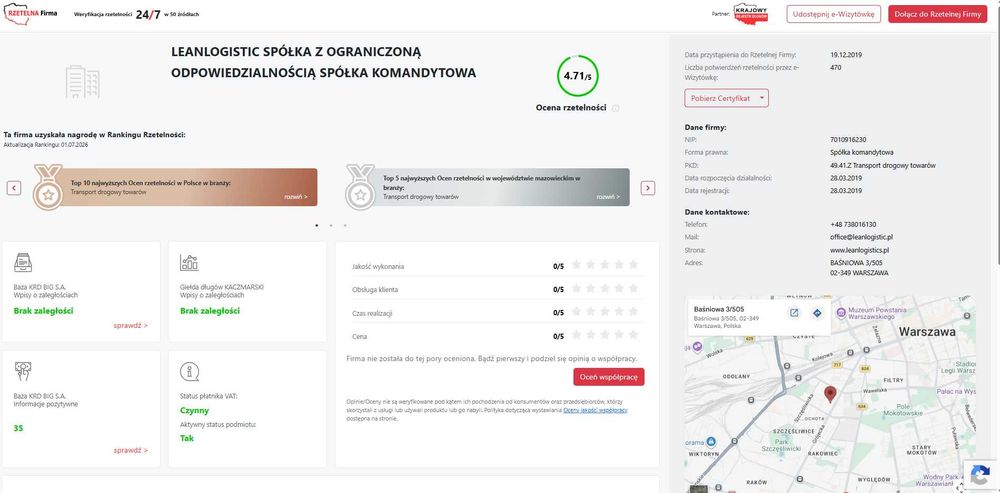
Task: Expand the Top 10 w Polsce award card
Action: coord(296,197)
